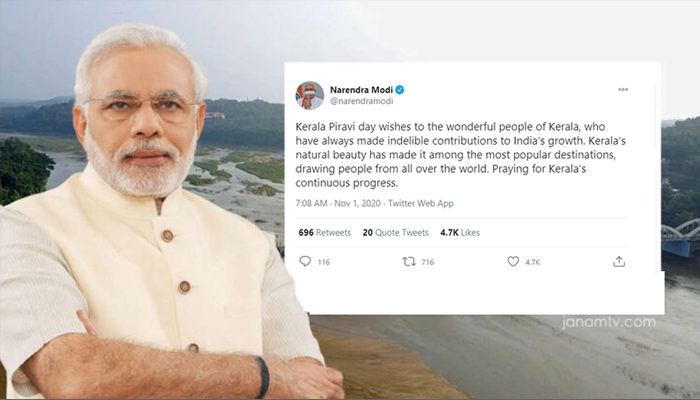View the 4.7K Likes list
The height and width of the screenshot is (400, 700).
click(460, 233)
